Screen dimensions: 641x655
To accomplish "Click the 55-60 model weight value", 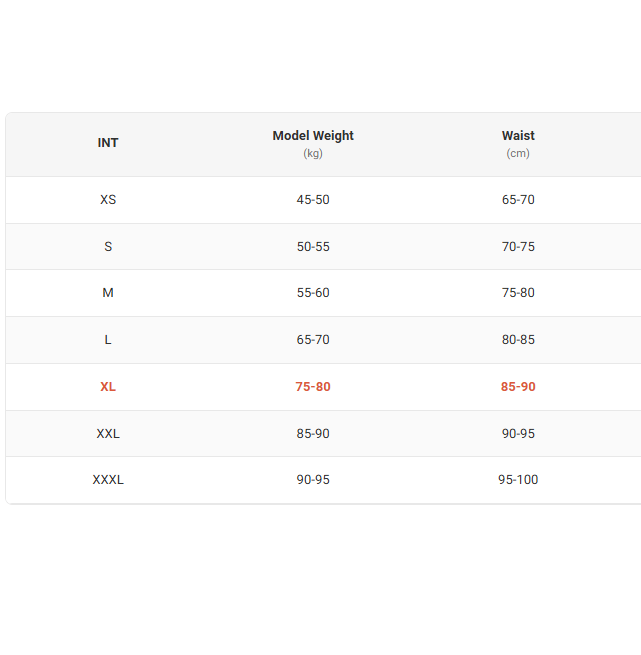I will 313,293.
